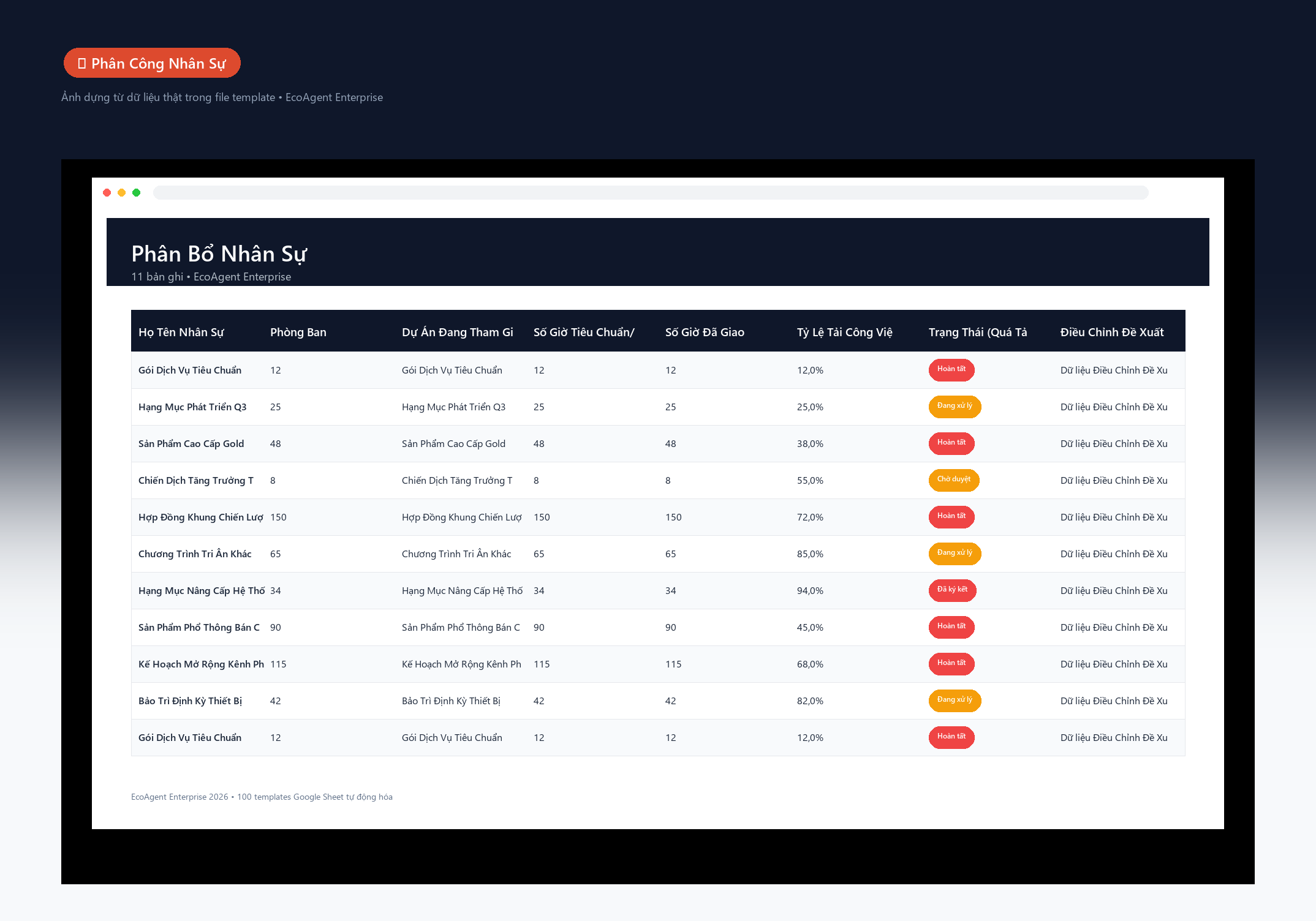Click Đang xử lý badge for Bảo Trì Định Kỳ

955,700
